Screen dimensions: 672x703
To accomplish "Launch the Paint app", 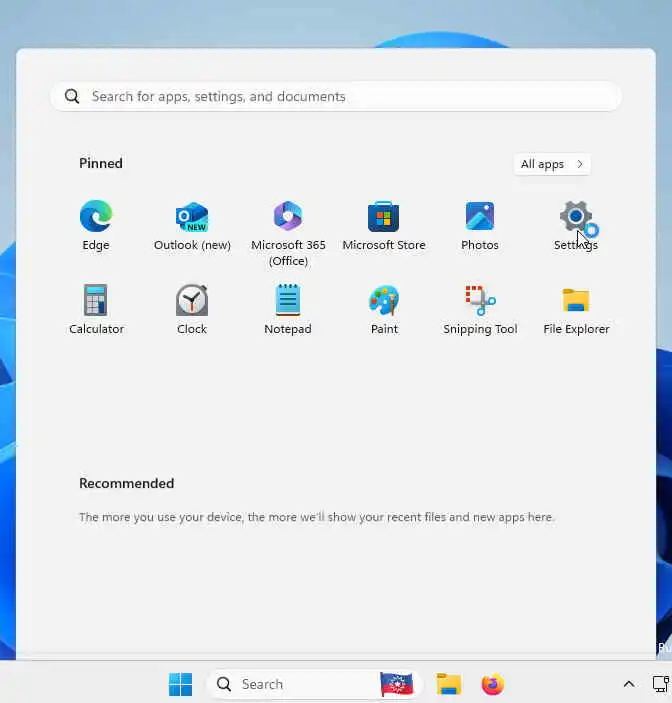I will (384, 309).
